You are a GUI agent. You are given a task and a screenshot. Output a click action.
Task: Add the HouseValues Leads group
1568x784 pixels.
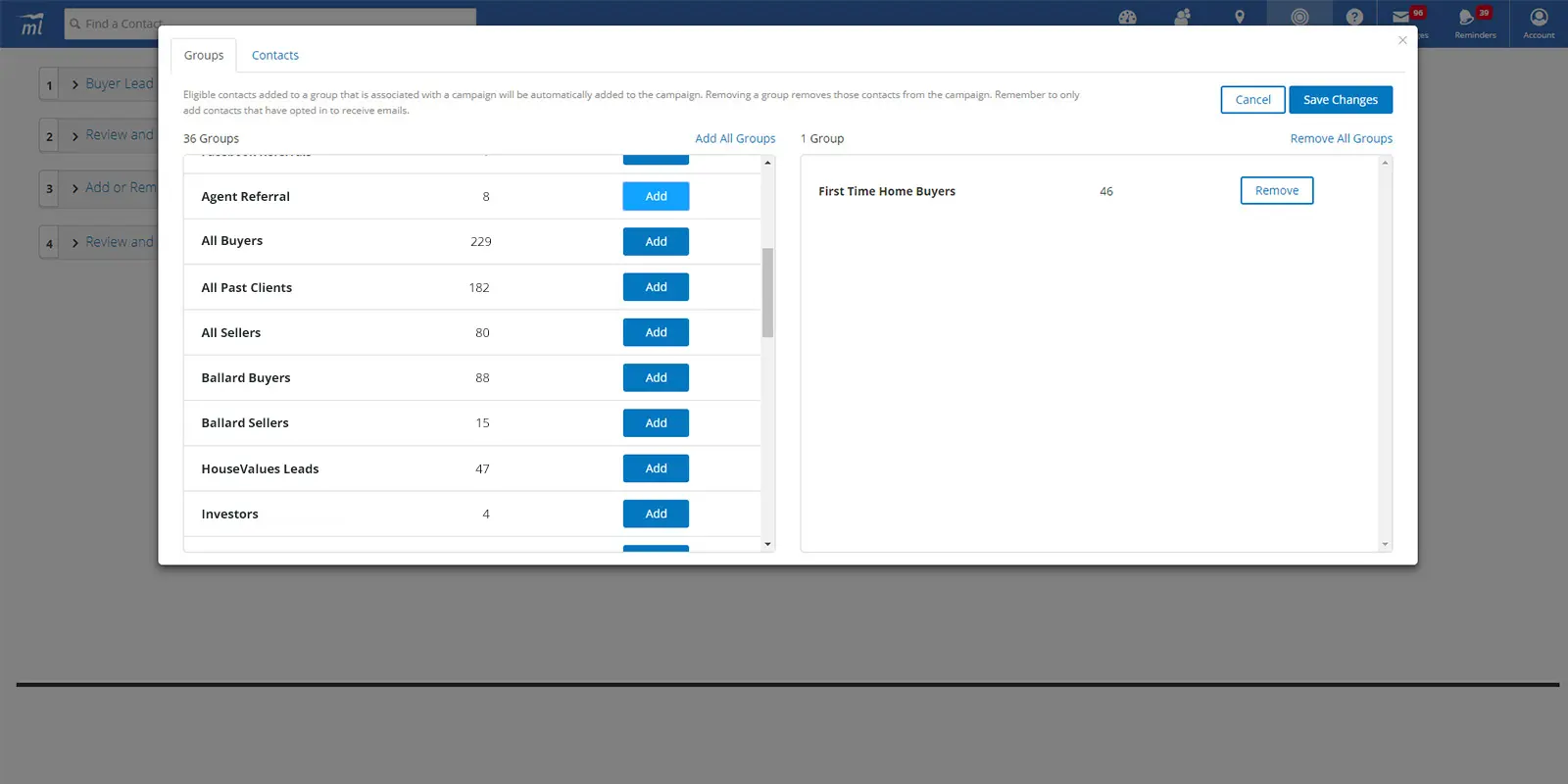pos(656,468)
